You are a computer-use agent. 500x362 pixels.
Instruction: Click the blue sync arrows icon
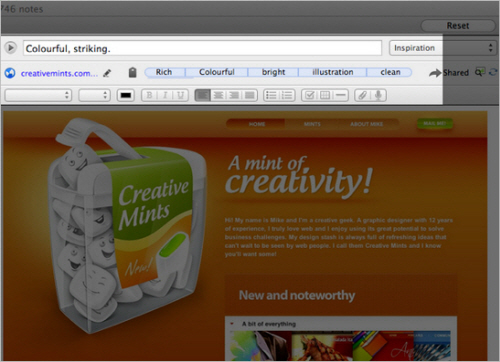(493, 72)
